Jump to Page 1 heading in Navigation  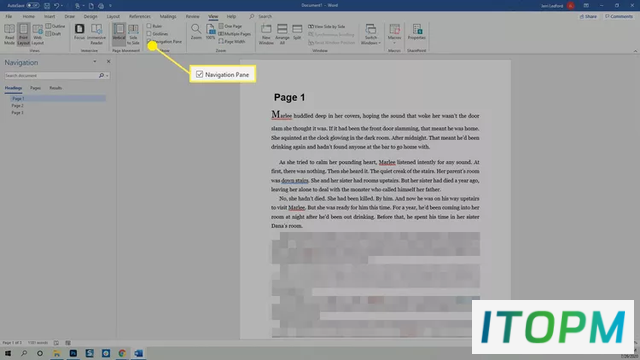point(58,98)
